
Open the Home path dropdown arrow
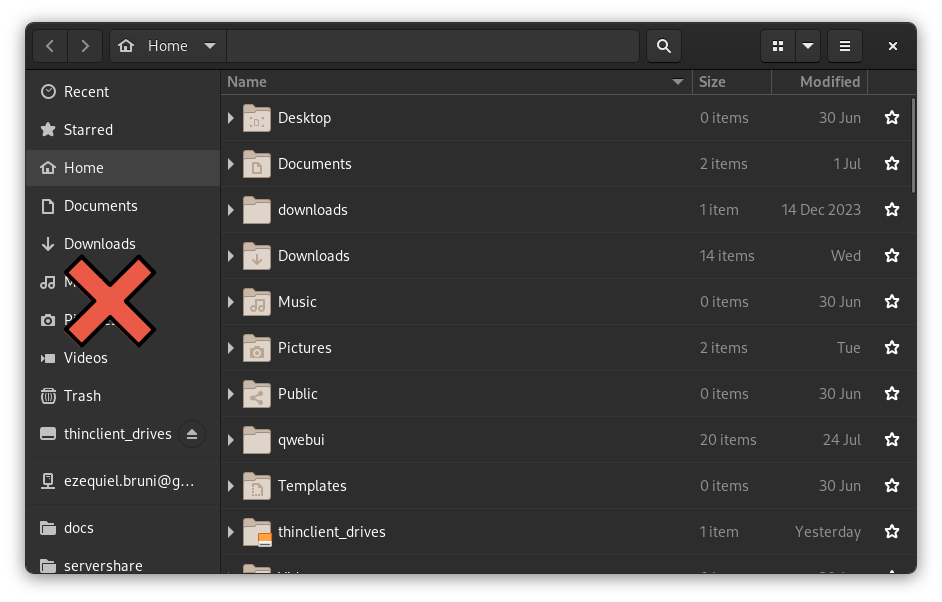210,45
